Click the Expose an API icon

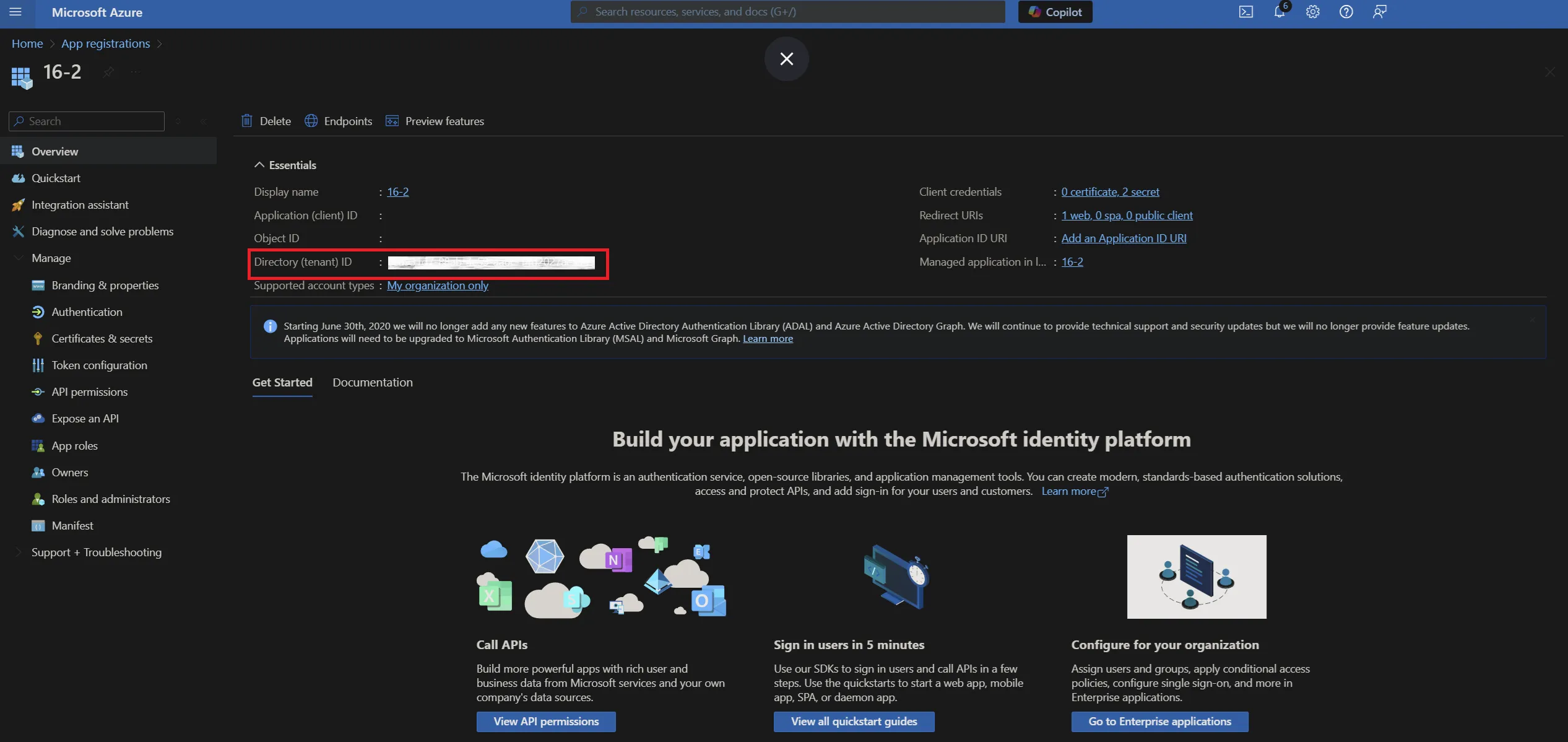38,418
